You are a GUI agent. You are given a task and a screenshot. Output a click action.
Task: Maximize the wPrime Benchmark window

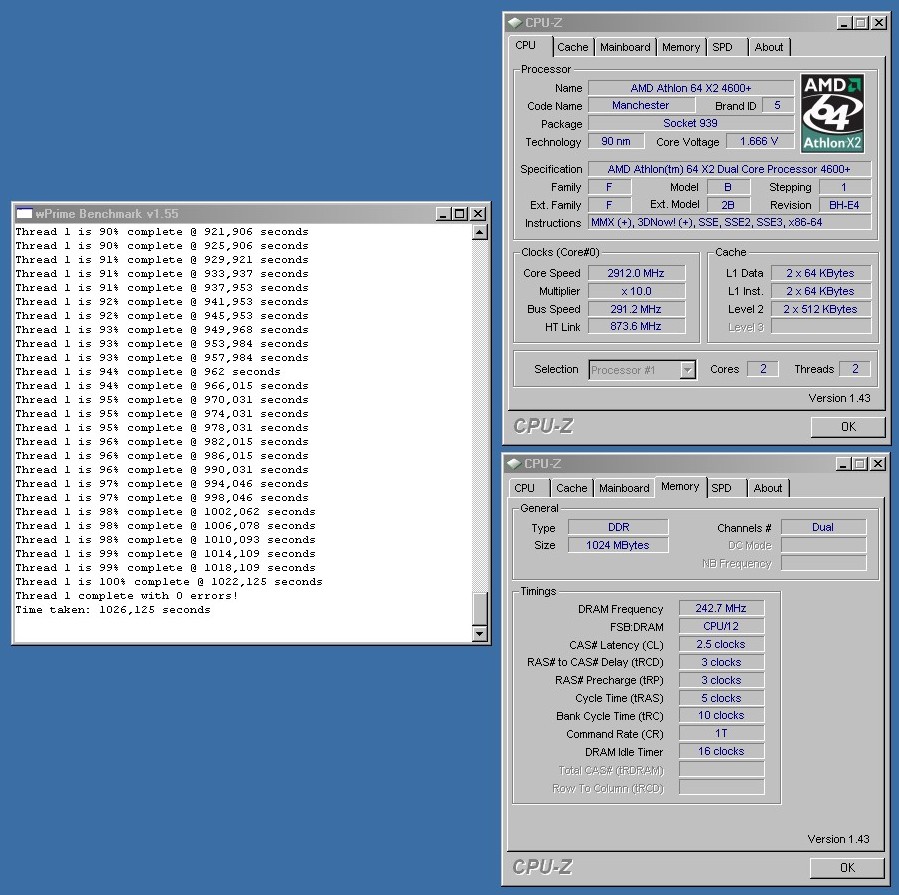pos(460,214)
